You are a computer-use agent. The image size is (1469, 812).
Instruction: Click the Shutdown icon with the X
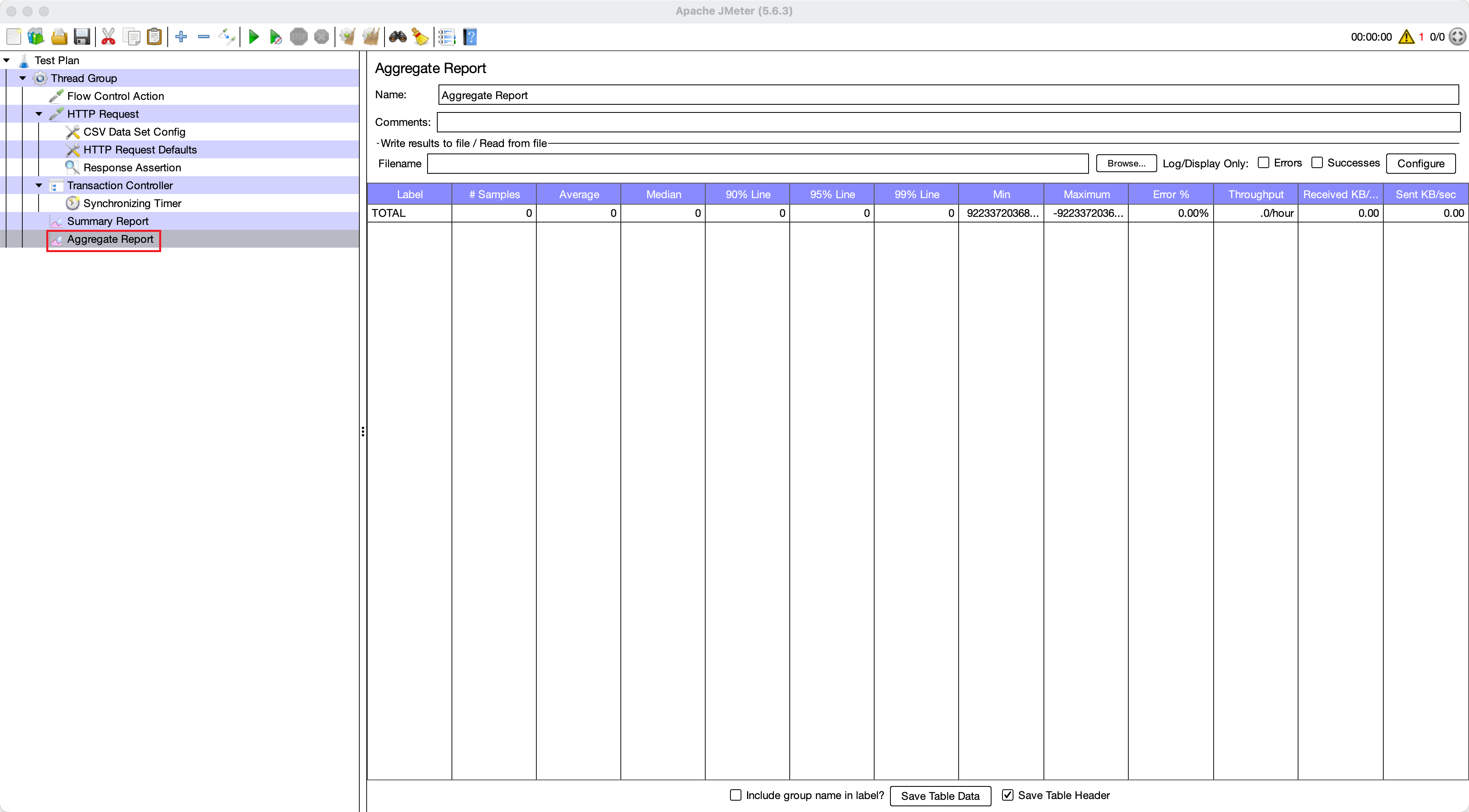coord(322,37)
